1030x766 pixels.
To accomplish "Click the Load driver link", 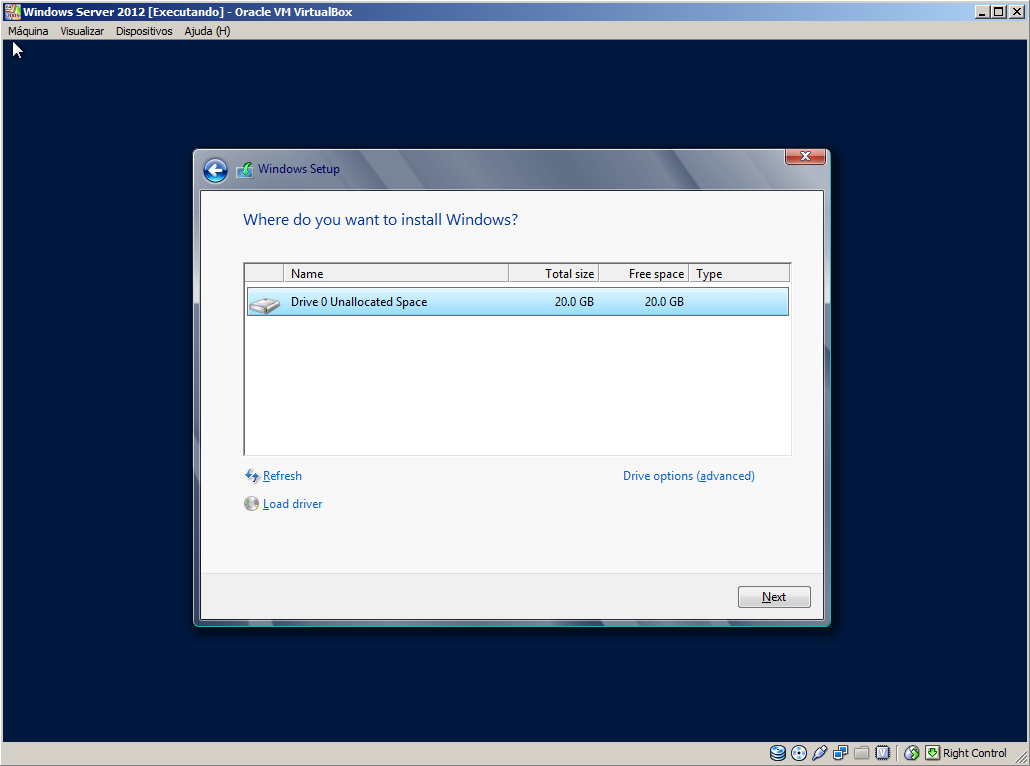I will click(x=292, y=504).
